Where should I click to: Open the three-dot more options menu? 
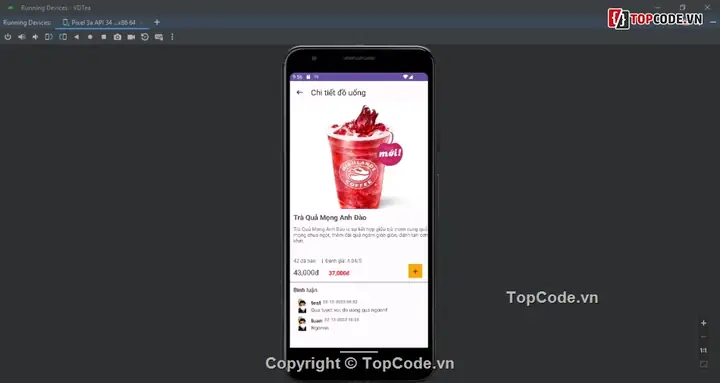click(172, 37)
